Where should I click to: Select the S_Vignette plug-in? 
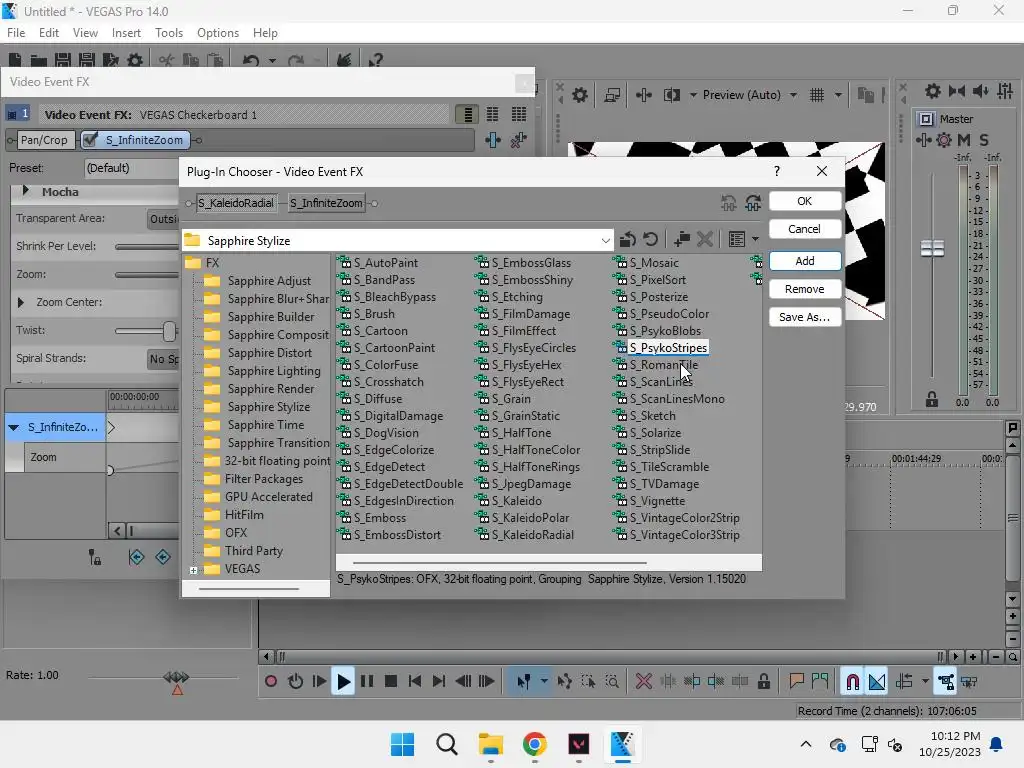pyautogui.click(x=657, y=501)
